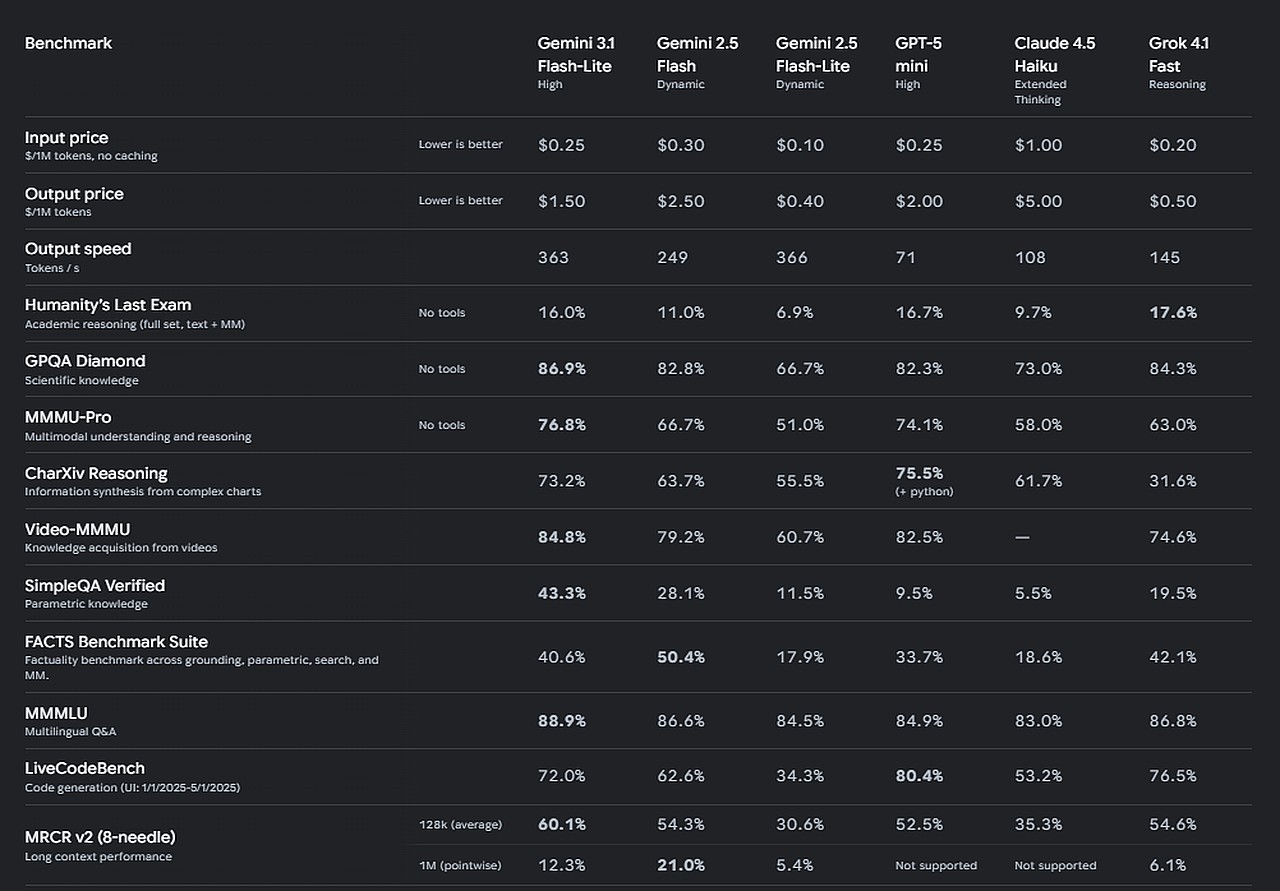This screenshot has width=1280, height=891.
Task: Click the MRCR v2 (8-needle) row title
Action: click(x=100, y=836)
